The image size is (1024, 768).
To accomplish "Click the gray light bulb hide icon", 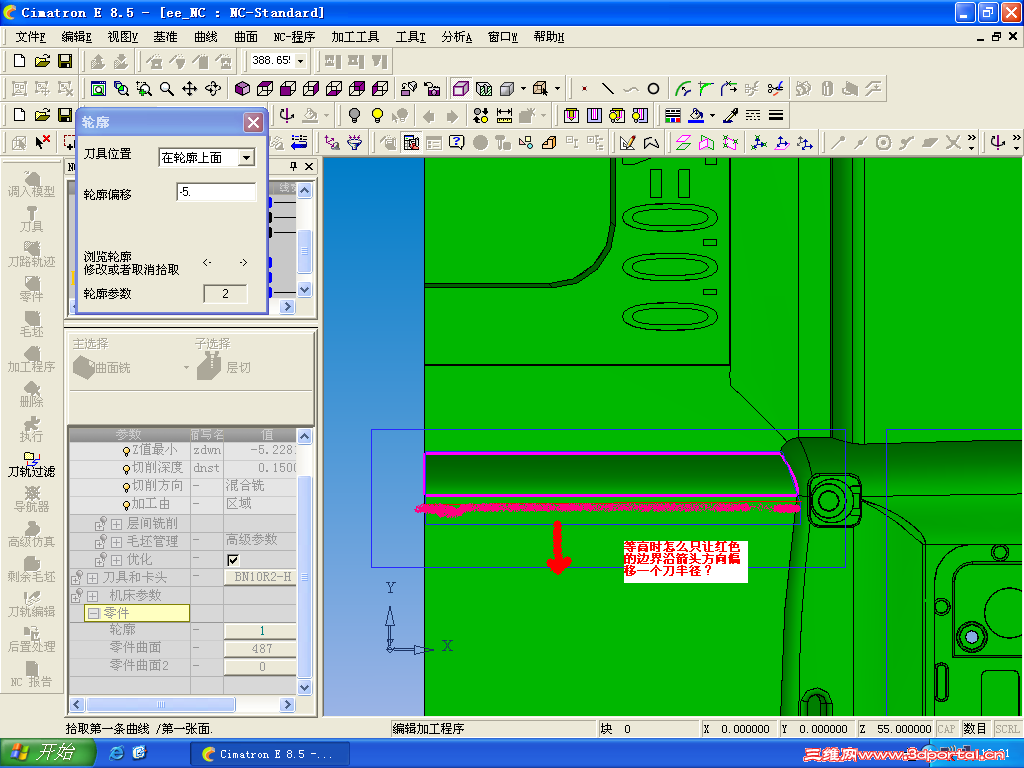I will tap(354, 116).
